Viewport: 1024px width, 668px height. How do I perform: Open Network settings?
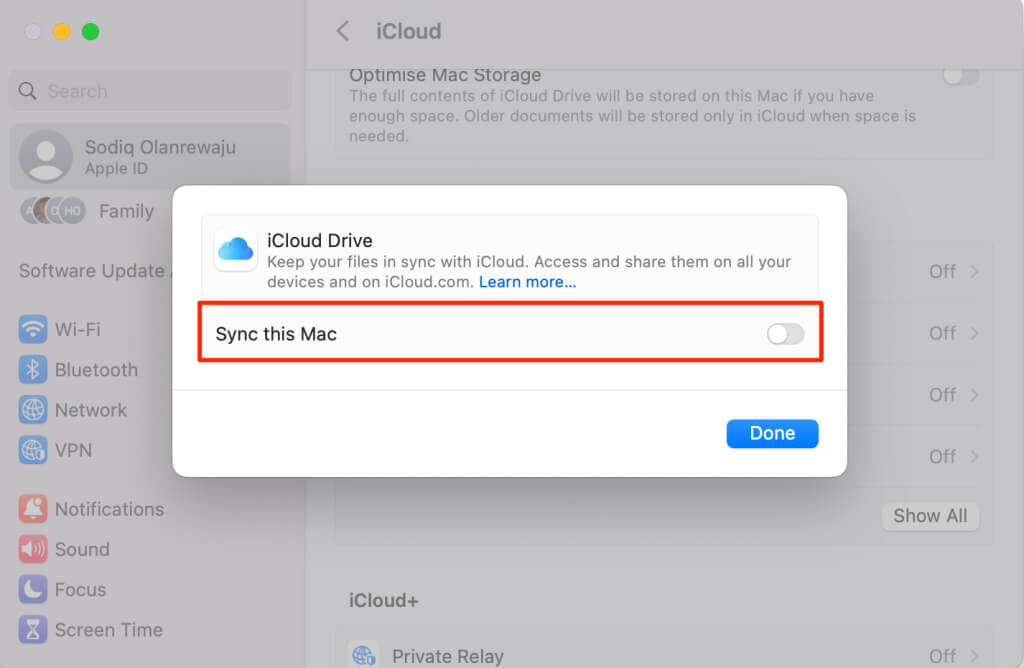91,410
